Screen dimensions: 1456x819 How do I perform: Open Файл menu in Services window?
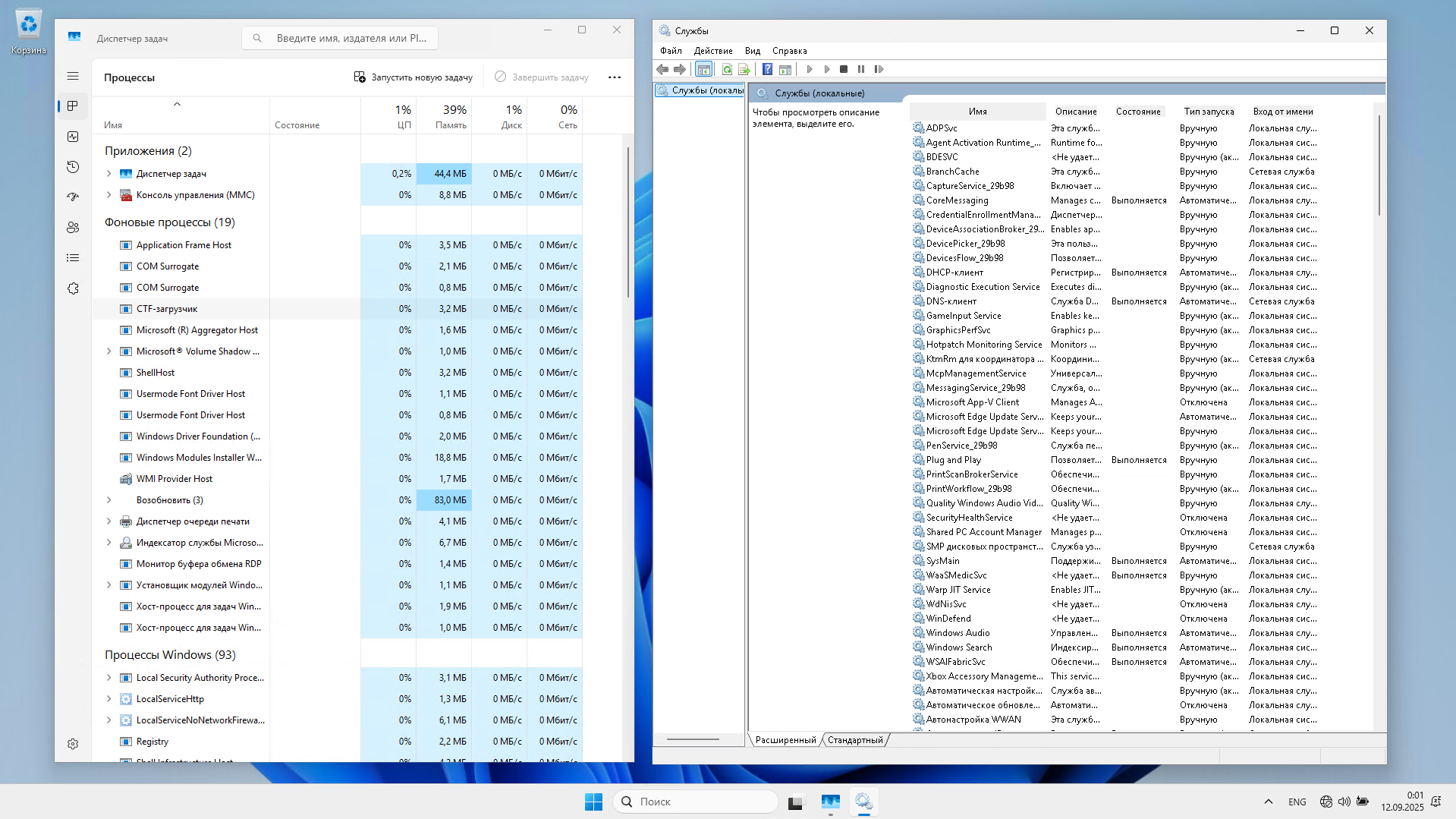tap(671, 51)
